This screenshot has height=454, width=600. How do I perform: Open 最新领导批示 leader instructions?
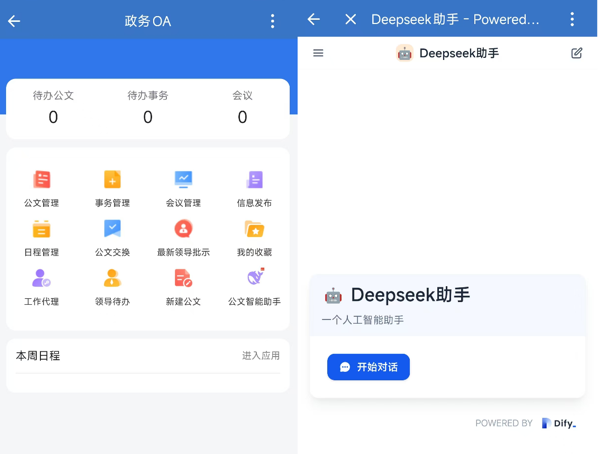pos(183,238)
